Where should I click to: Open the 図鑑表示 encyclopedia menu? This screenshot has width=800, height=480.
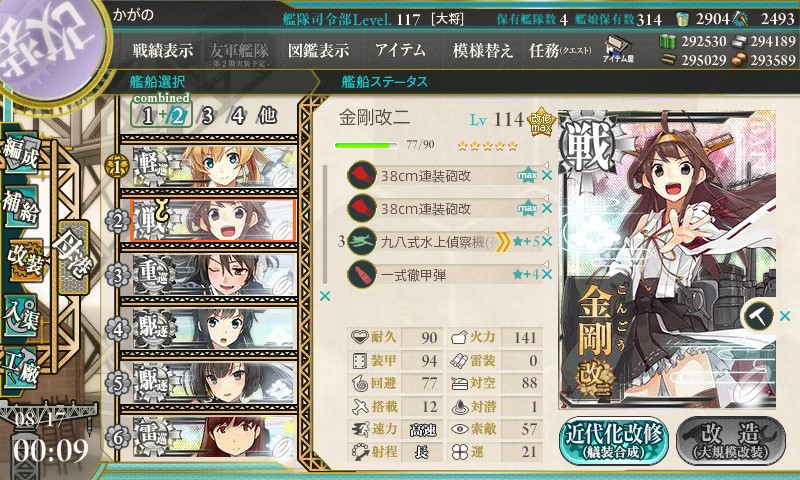tap(318, 50)
